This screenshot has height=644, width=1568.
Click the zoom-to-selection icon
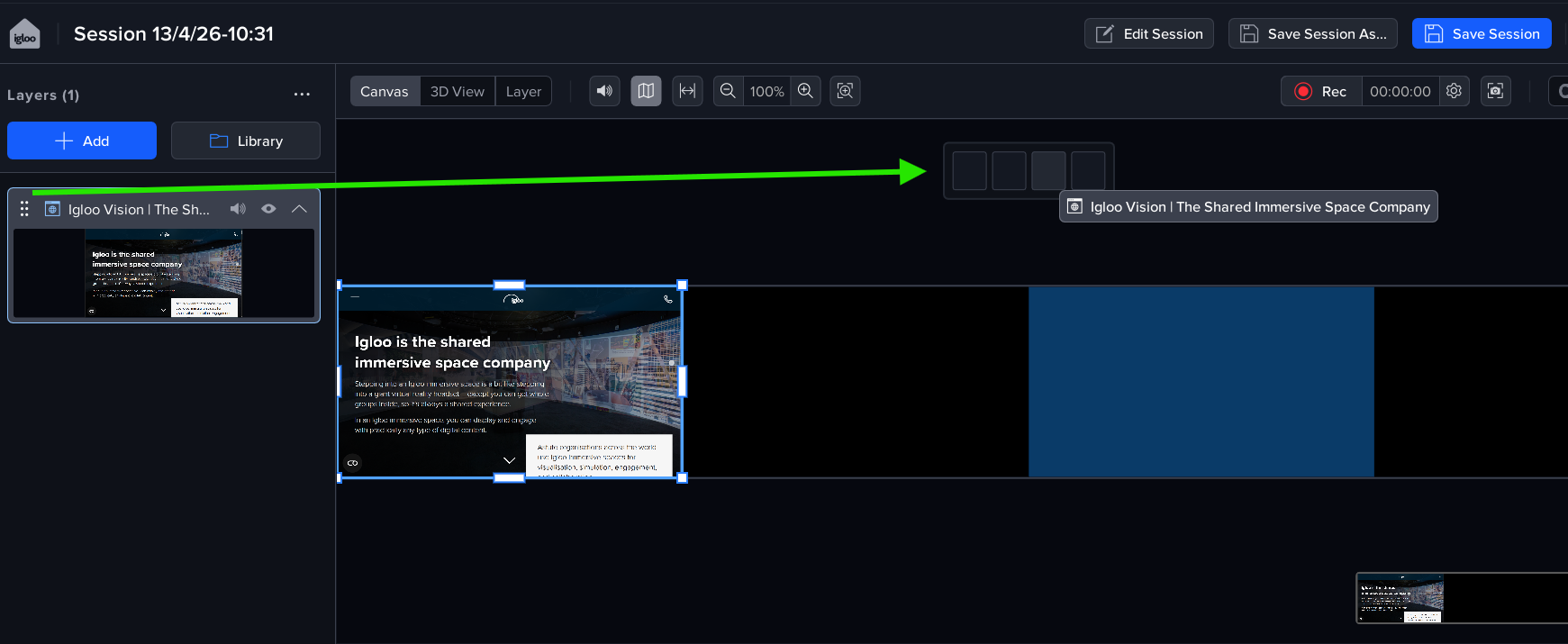[845, 91]
